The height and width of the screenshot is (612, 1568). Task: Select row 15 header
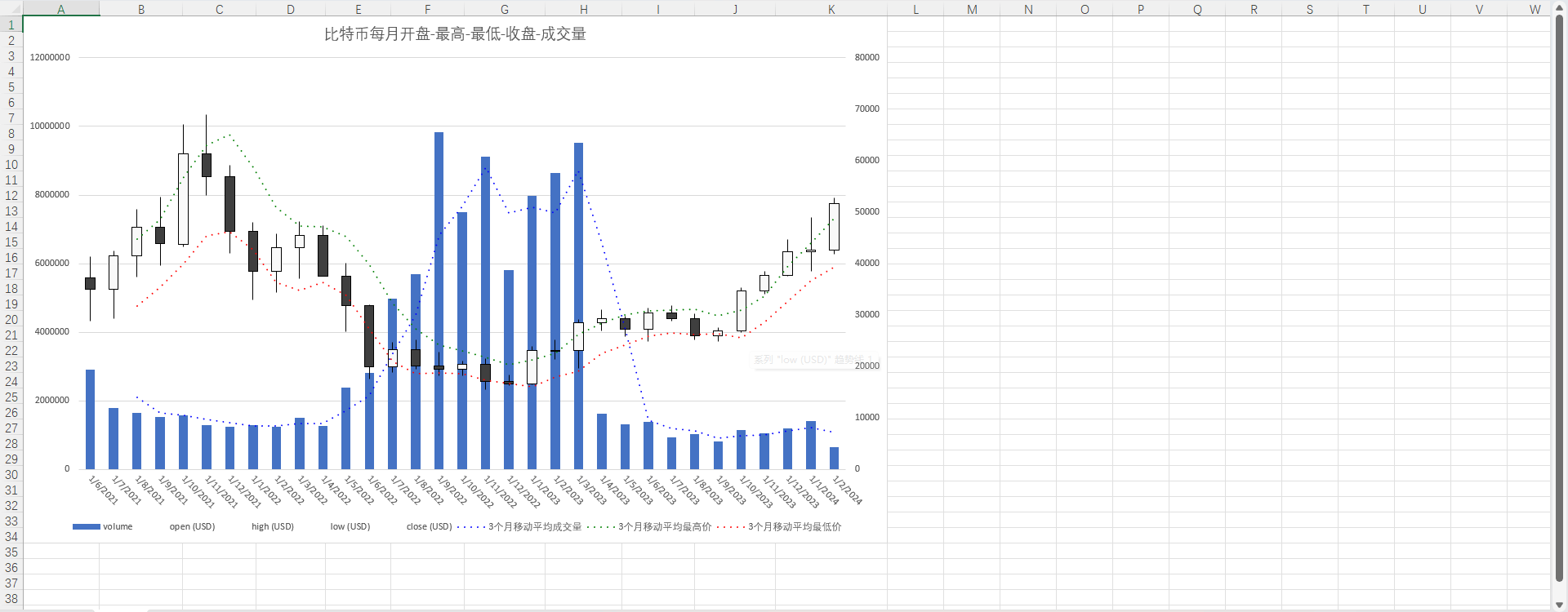11,242
